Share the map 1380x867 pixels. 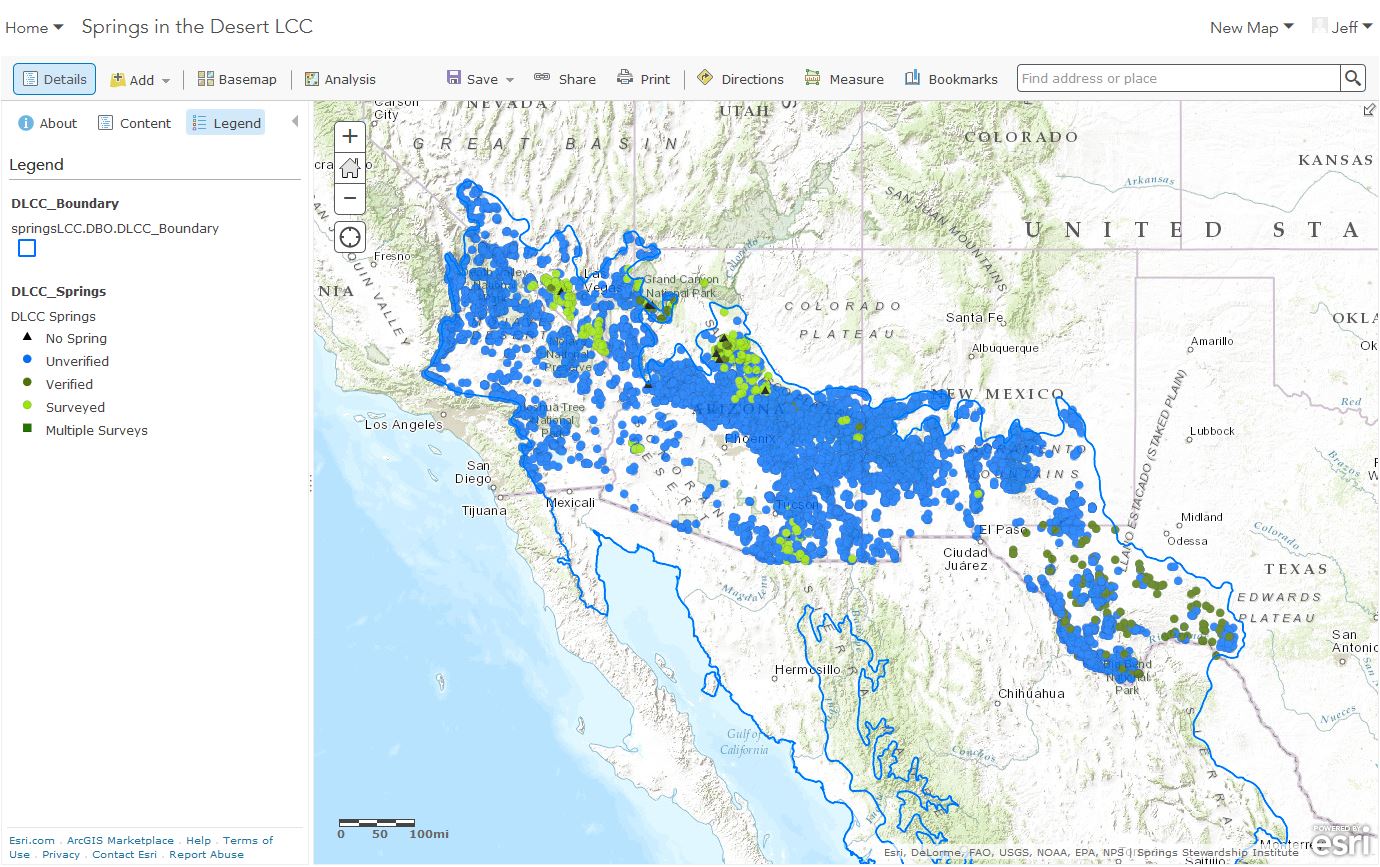[x=565, y=79]
